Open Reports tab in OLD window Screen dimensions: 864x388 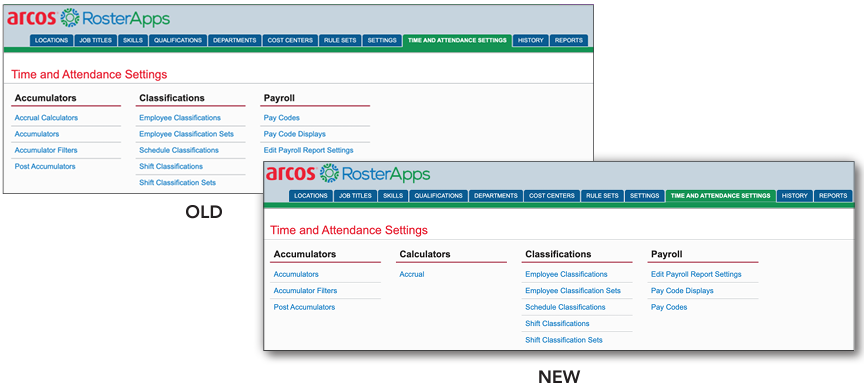(x=569, y=40)
